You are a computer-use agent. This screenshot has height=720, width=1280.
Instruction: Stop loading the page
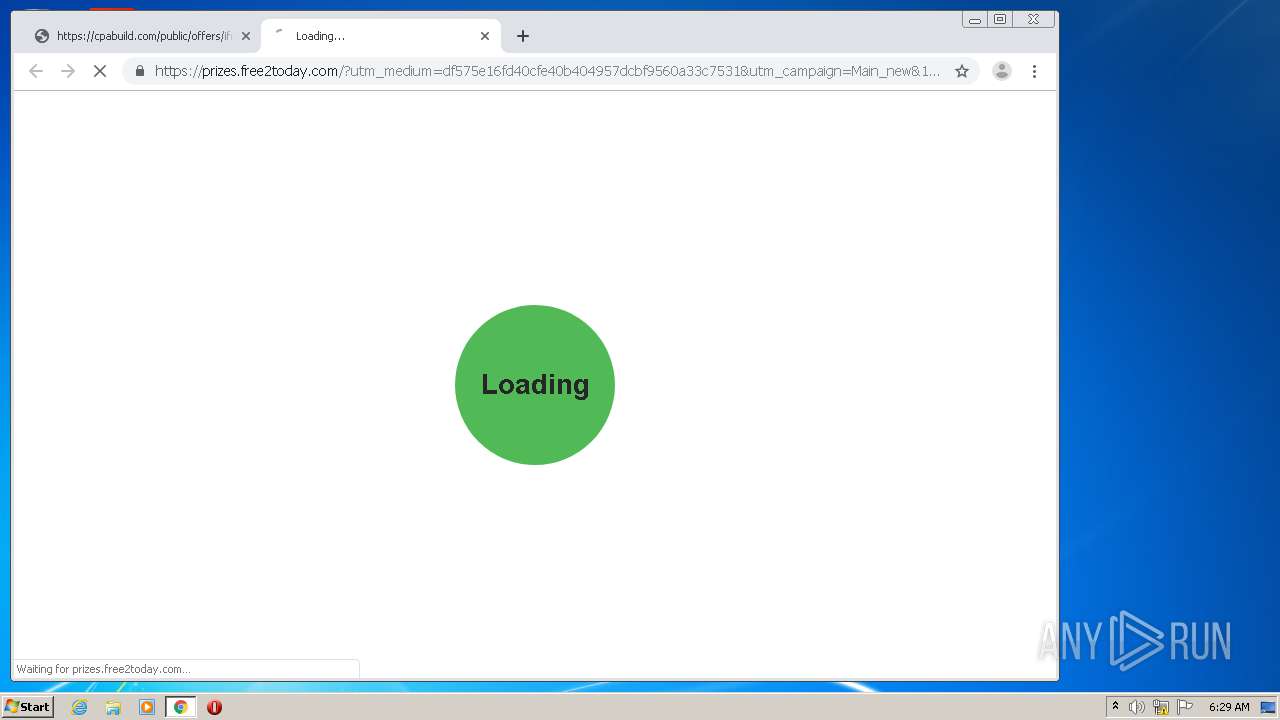point(100,71)
